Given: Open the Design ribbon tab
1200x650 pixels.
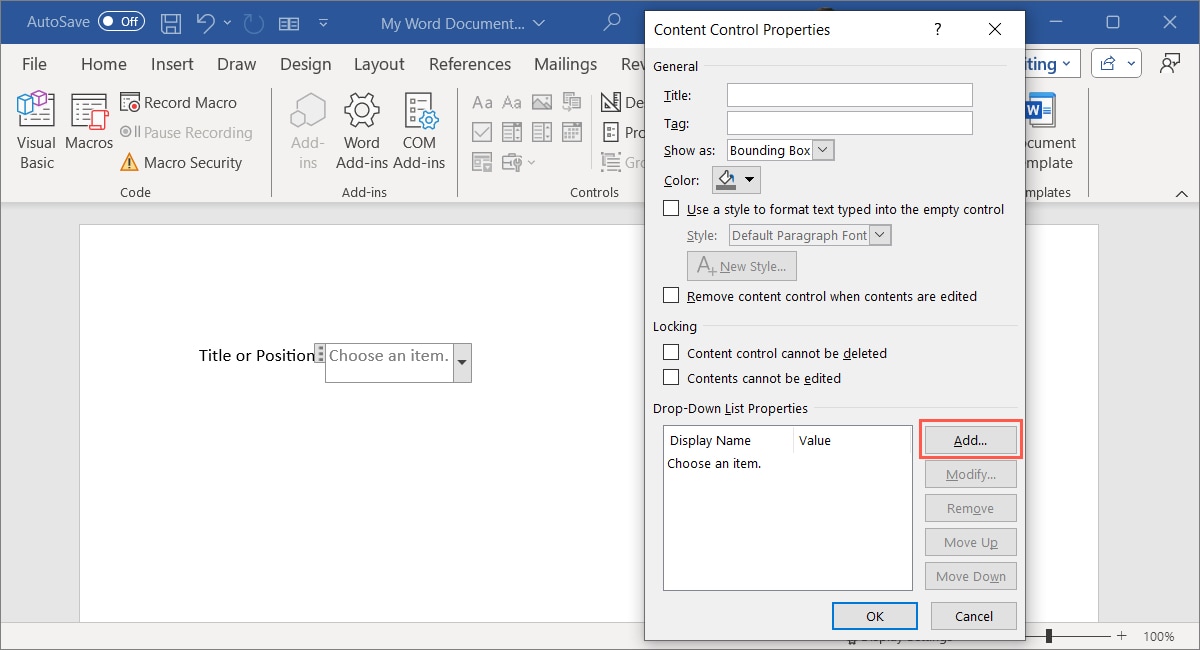Looking at the screenshot, I should tap(306, 63).
